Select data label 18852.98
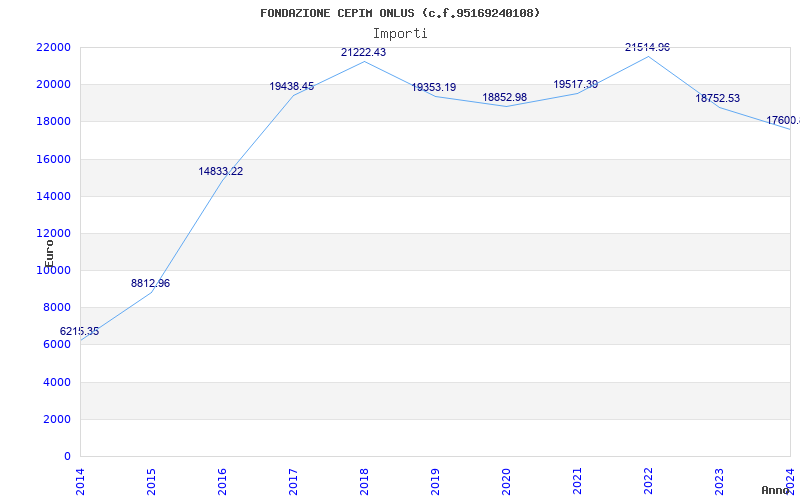Image resolution: width=800 pixels, height=500 pixels. pyautogui.click(x=505, y=97)
